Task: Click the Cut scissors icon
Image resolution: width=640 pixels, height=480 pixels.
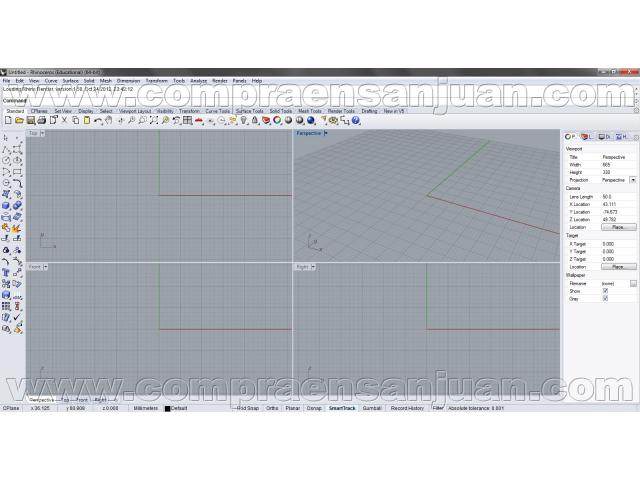Action: [64, 120]
